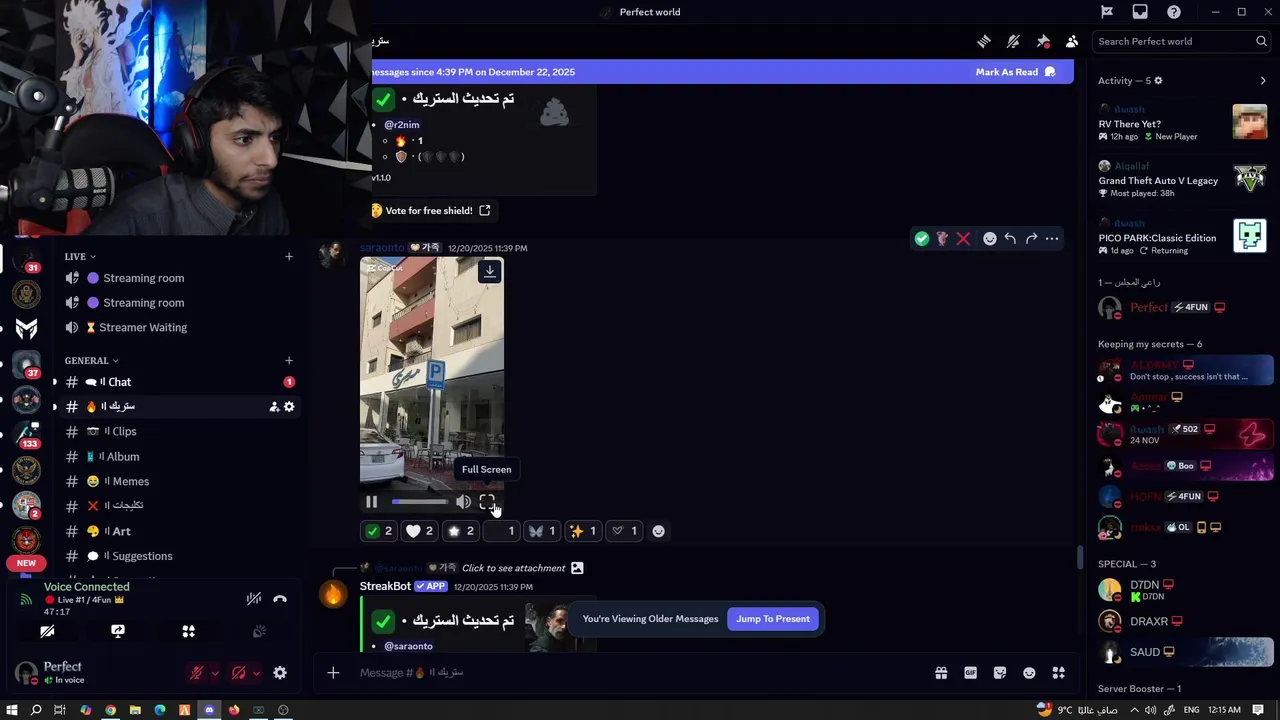
Task: Collapse the GENERAL category
Action: pos(91,360)
